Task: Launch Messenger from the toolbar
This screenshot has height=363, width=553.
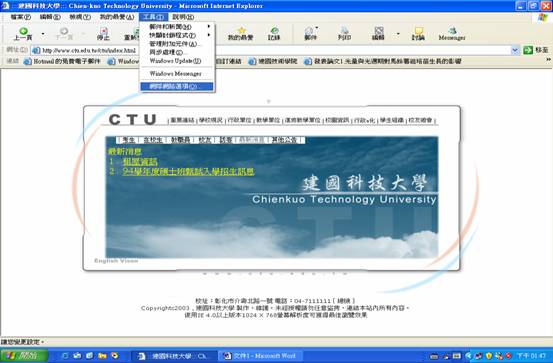Action: tap(452, 31)
